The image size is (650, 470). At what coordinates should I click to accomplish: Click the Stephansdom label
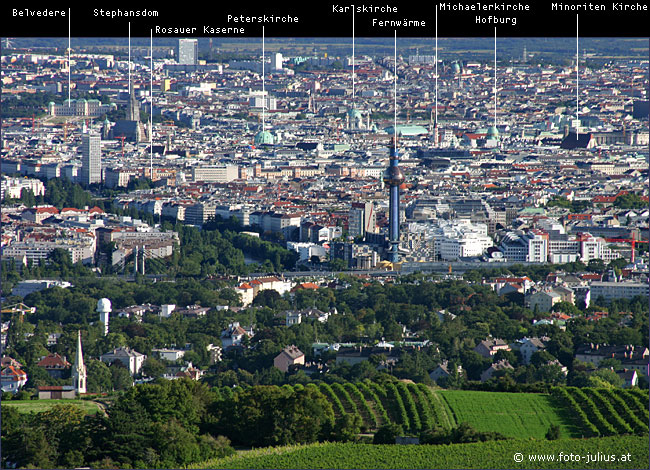[126, 13]
